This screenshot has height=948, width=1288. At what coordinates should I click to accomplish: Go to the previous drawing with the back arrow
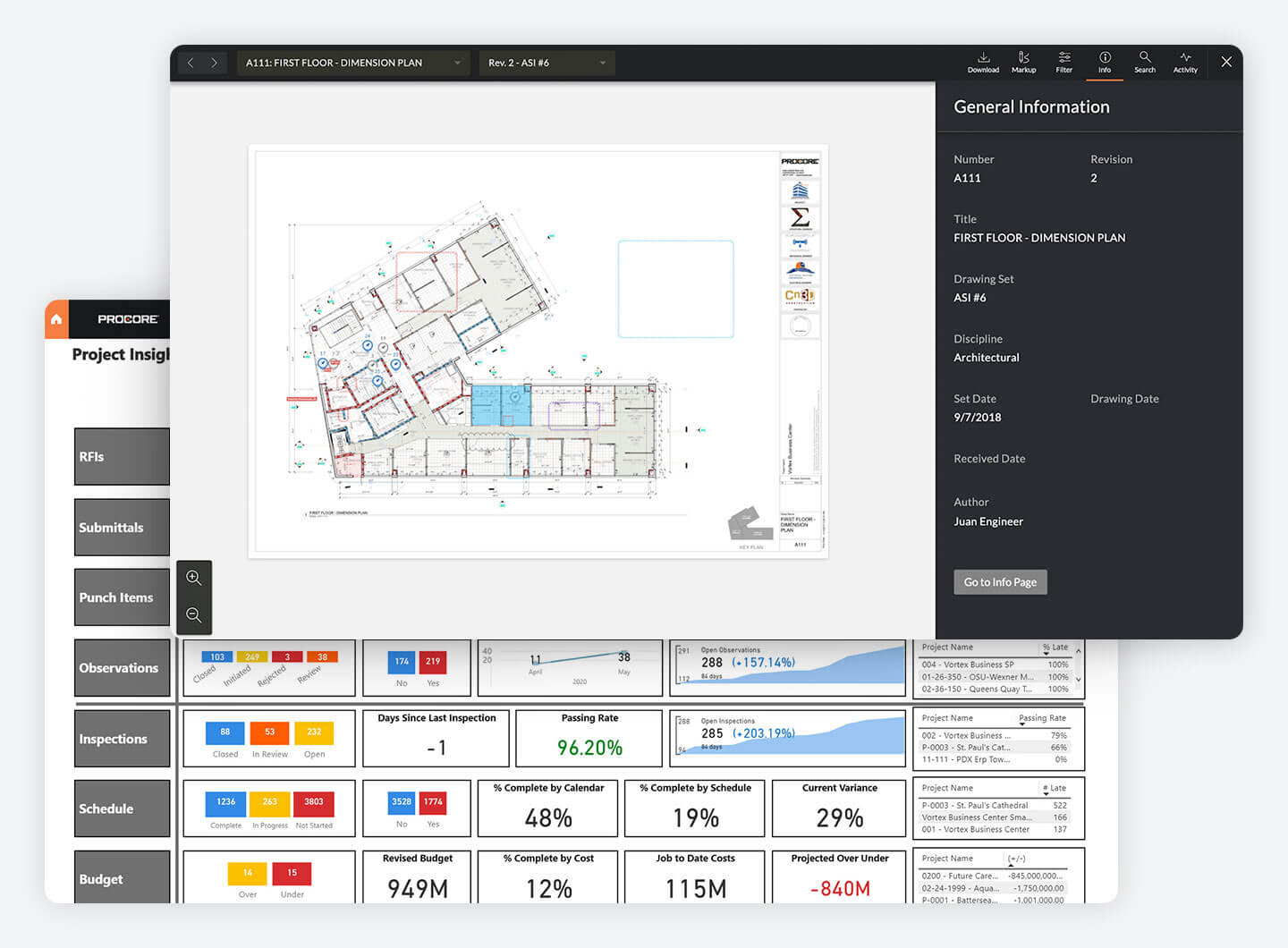tap(191, 63)
